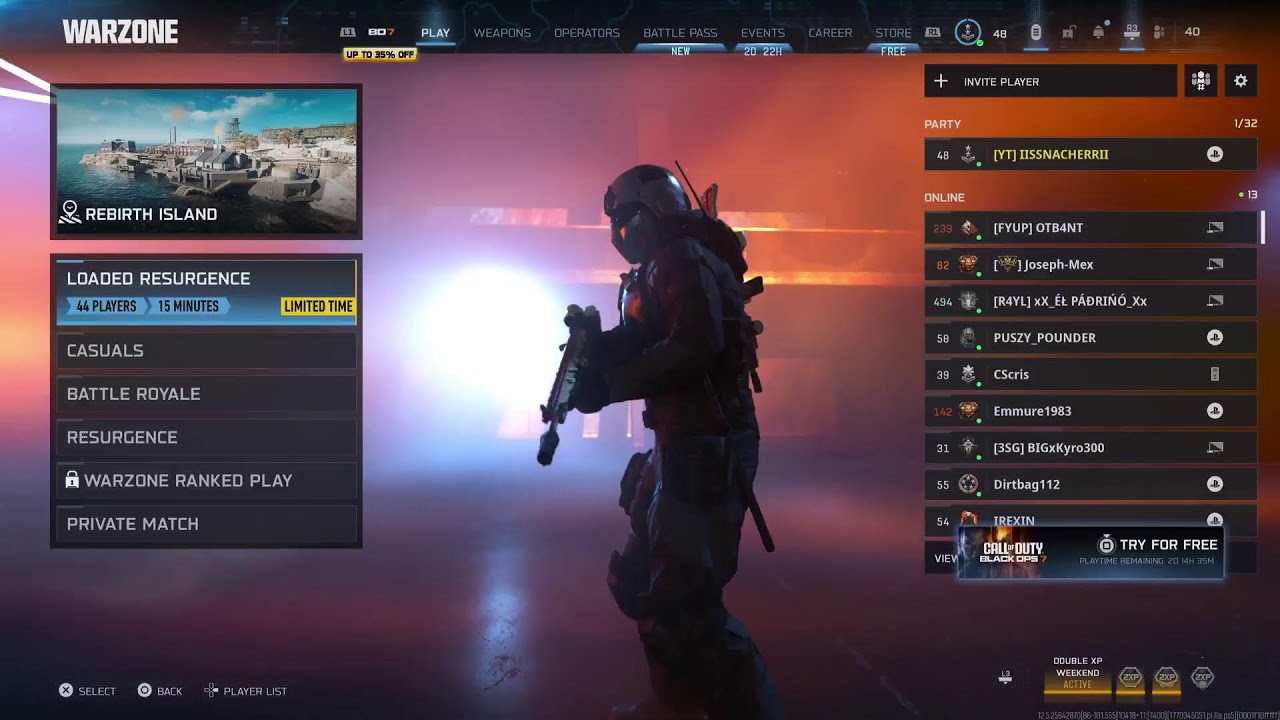Click the Invite Player button

pos(1050,81)
